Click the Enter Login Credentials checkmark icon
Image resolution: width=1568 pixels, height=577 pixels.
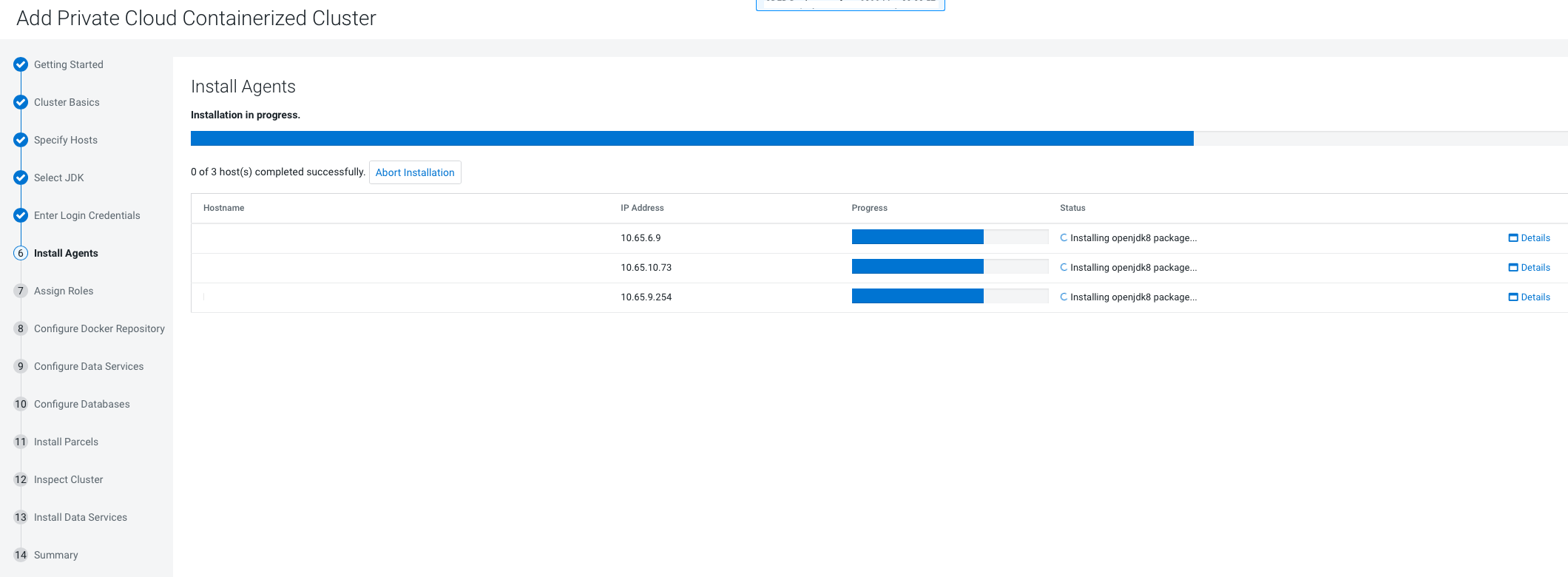21,215
